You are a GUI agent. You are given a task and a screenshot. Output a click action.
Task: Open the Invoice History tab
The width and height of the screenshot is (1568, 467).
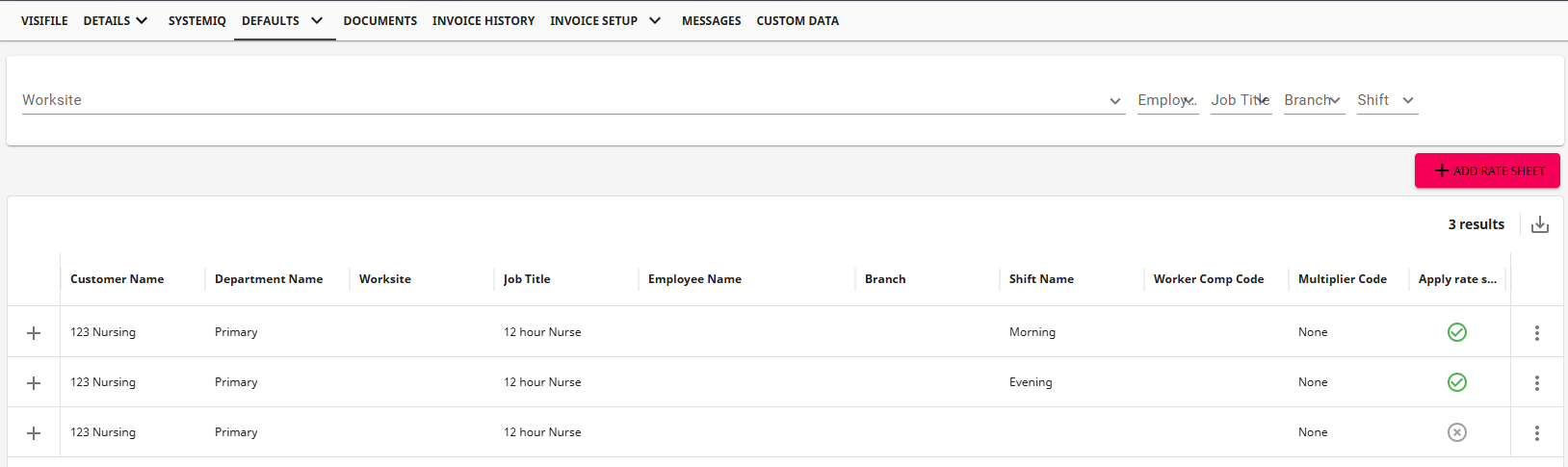point(483,20)
